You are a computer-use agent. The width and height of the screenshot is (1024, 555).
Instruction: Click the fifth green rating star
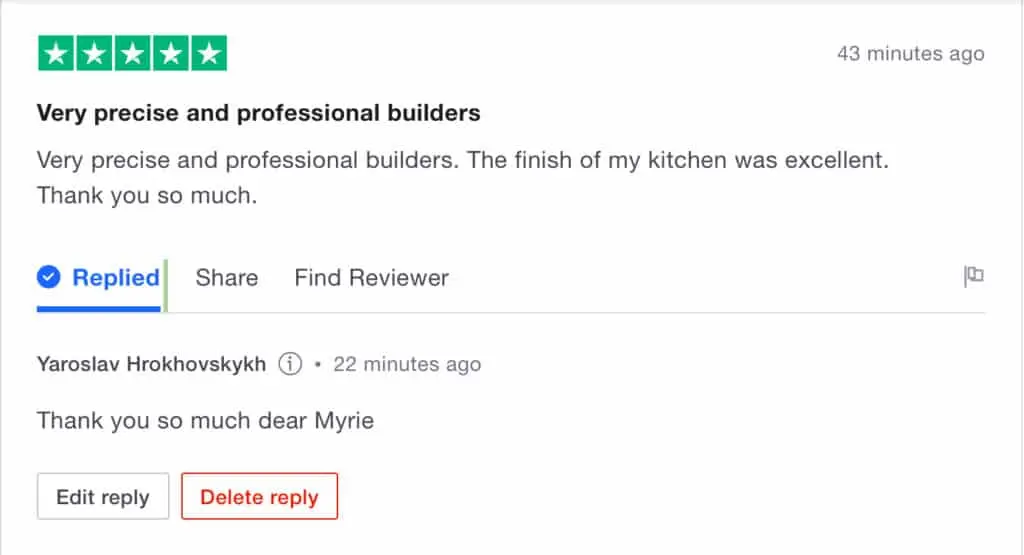208,53
